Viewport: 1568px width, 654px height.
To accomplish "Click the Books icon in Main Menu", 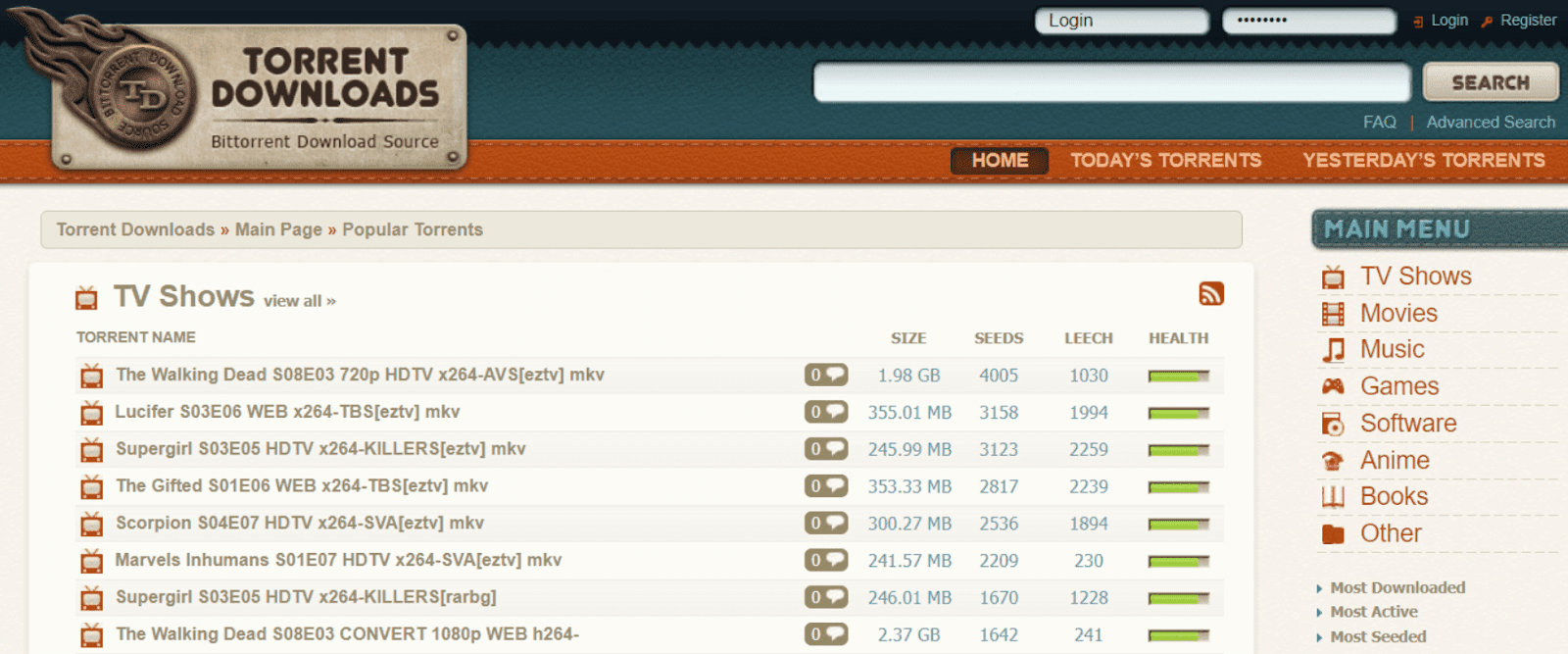I will coord(1333,497).
